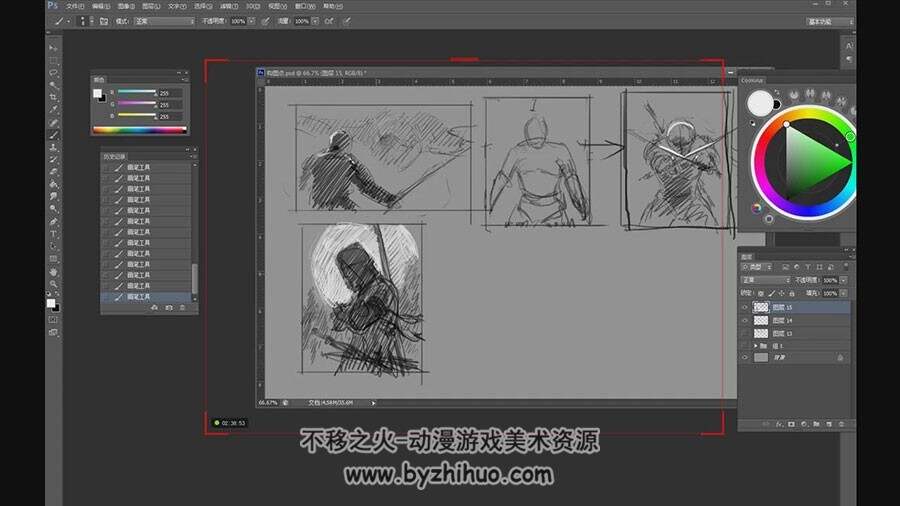Open the layer blend mode dropdown
This screenshot has width=900, height=506.
point(766,280)
